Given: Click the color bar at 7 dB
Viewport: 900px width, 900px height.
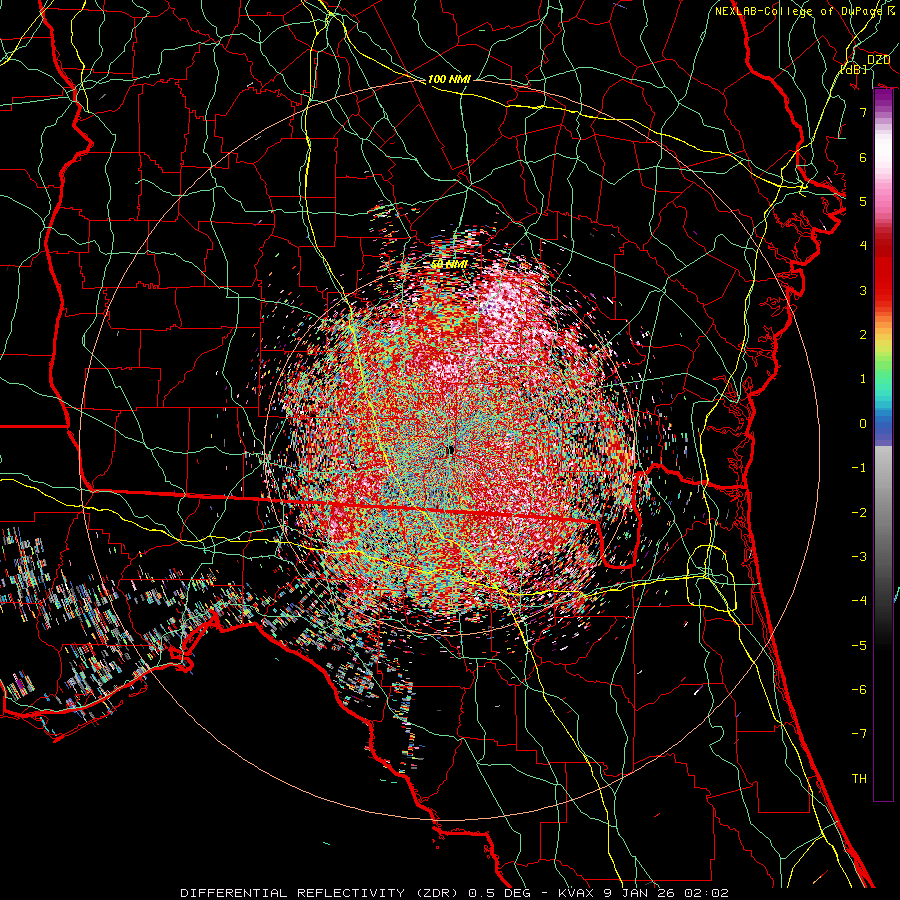Looking at the screenshot, I should click(883, 112).
